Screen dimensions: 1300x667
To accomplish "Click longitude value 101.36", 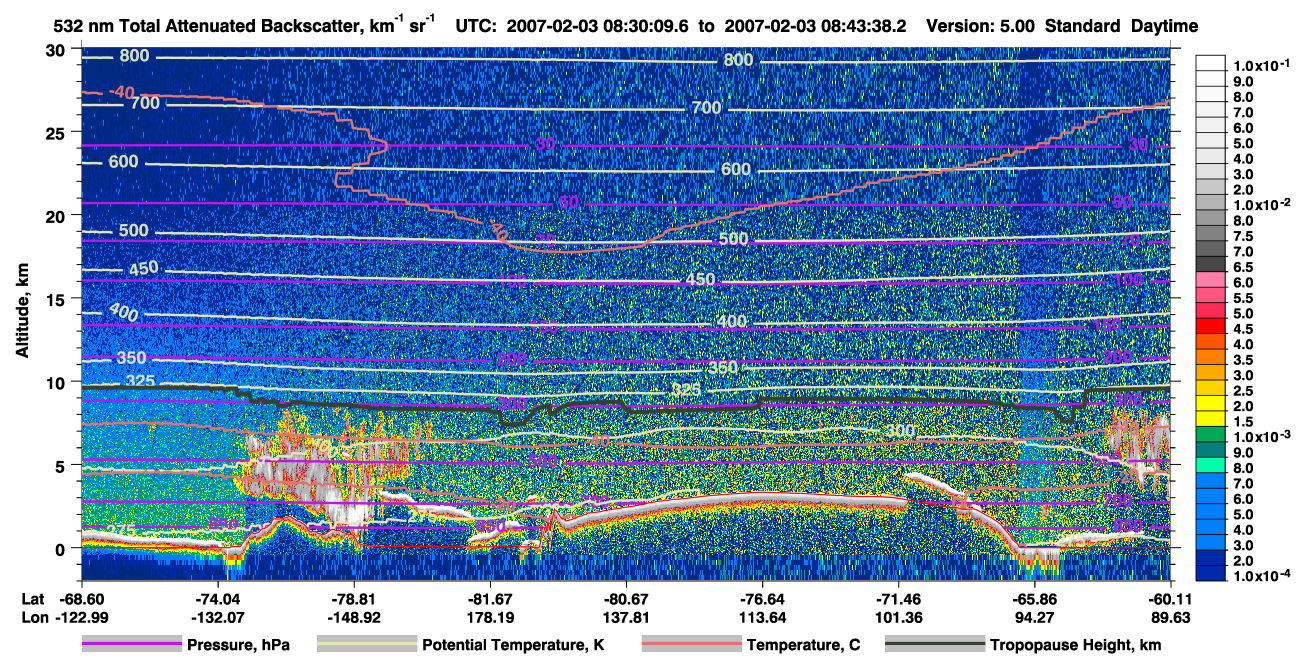I will coord(898,618).
